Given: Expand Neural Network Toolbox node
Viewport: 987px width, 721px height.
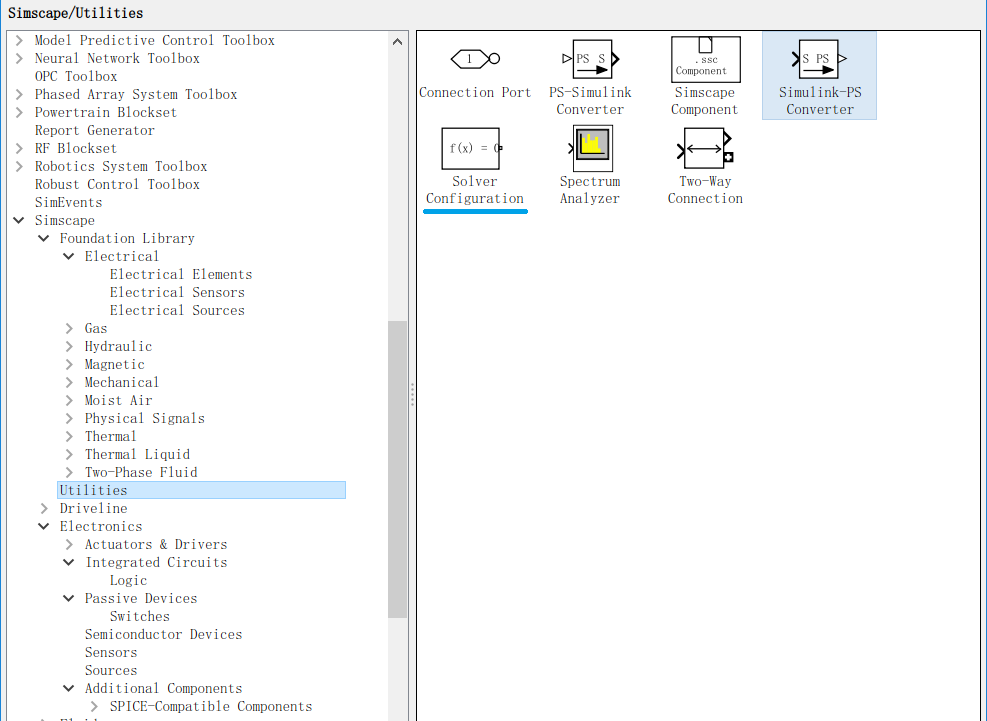Looking at the screenshot, I should click(x=19, y=59).
